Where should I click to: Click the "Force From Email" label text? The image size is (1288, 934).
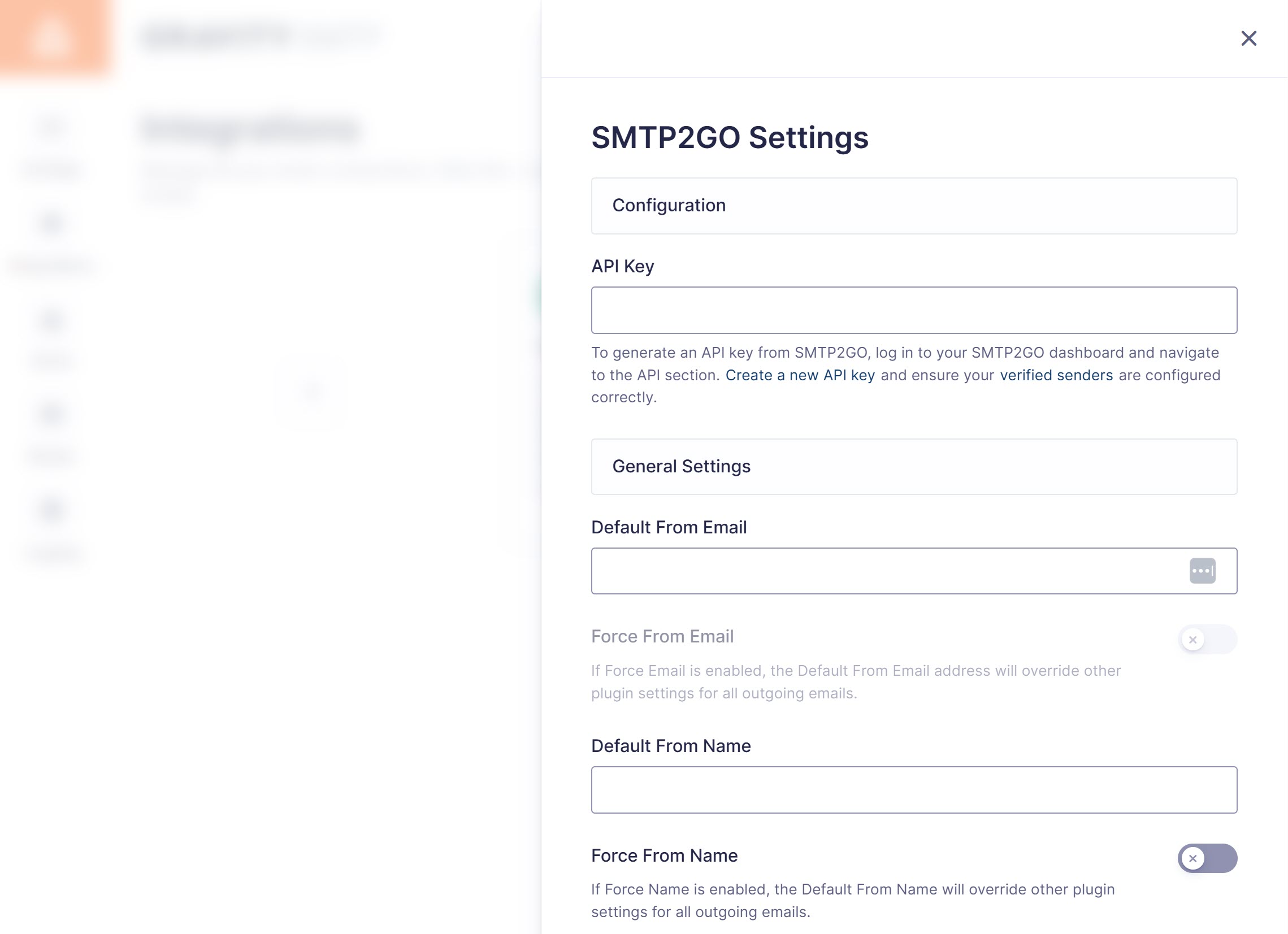[x=662, y=636]
